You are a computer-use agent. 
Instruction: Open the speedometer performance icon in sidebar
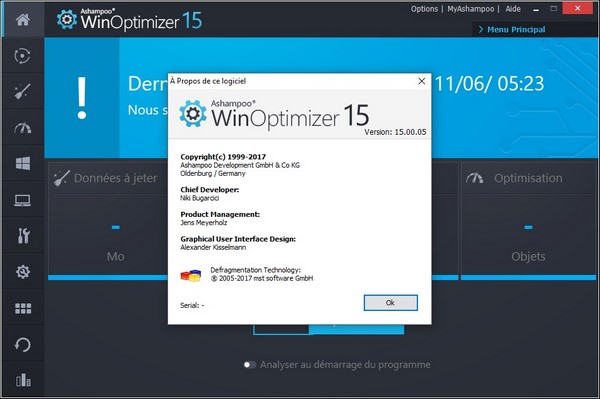[23, 128]
